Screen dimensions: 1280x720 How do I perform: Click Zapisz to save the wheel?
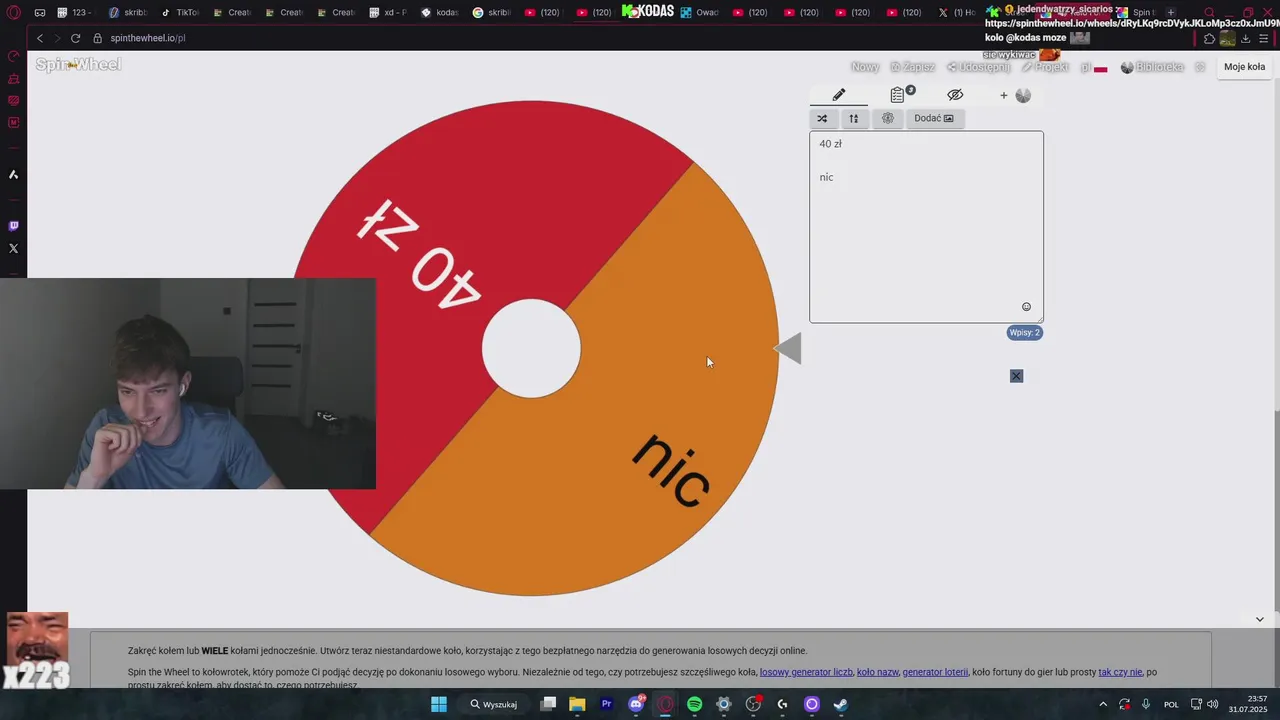[x=912, y=67]
